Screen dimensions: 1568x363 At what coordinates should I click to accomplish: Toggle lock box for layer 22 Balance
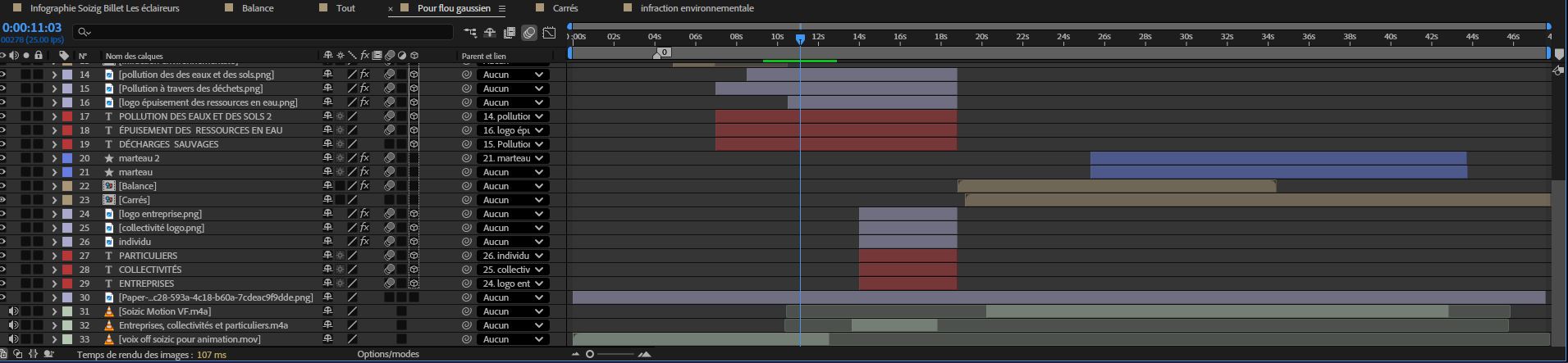point(39,186)
